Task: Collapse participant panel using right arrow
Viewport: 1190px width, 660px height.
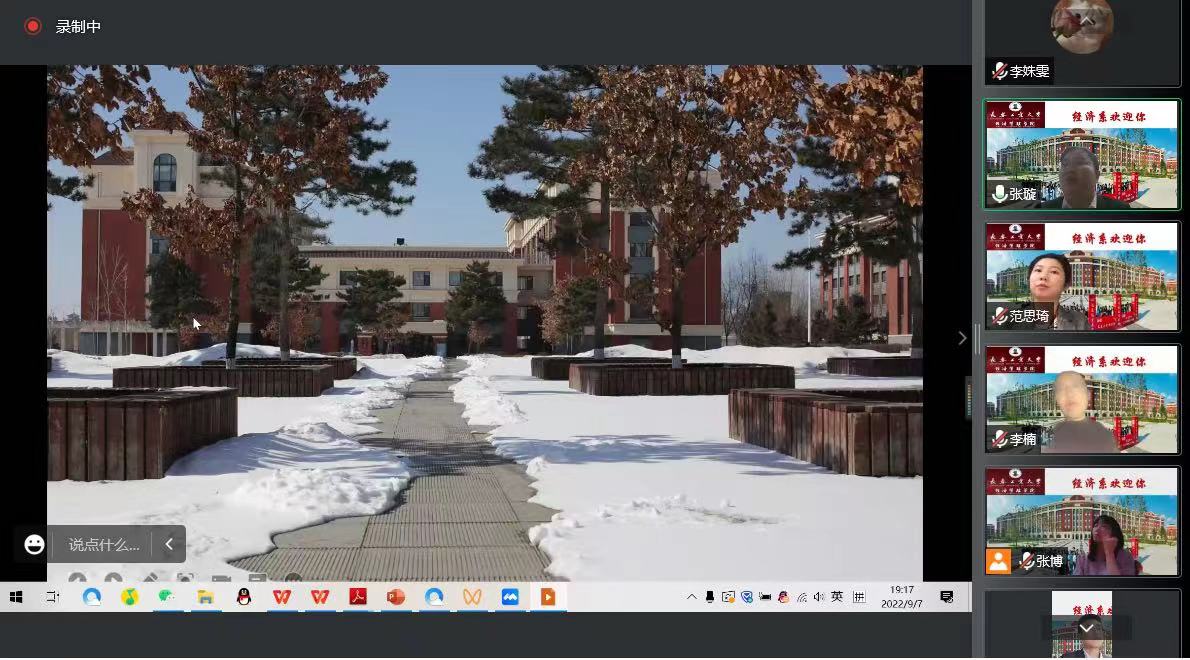Action: click(x=962, y=338)
